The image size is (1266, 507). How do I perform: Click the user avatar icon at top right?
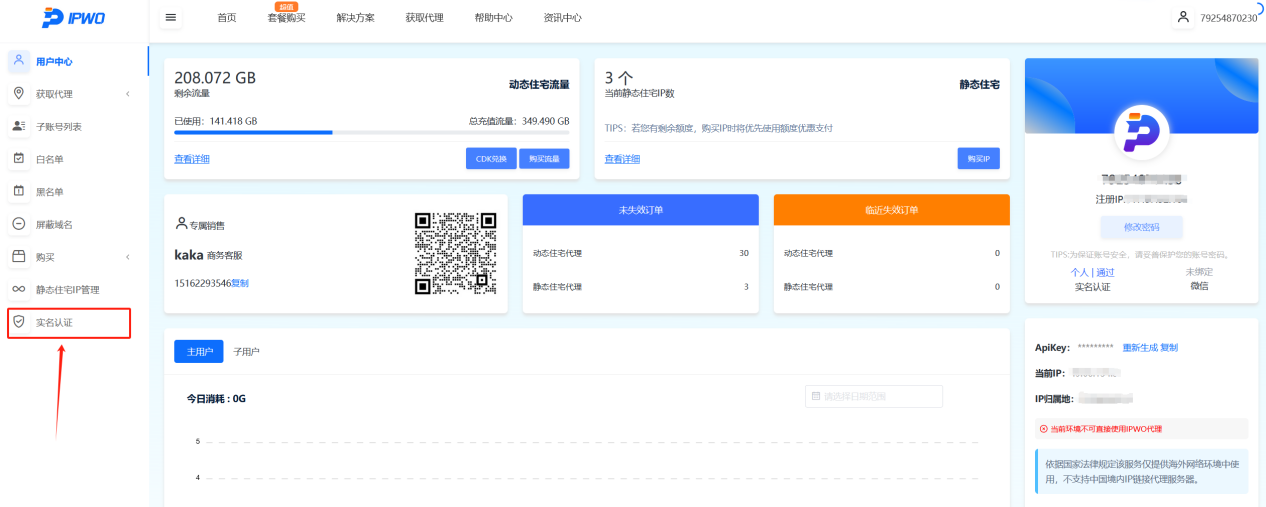pyautogui.click(x=1183, y=17)
